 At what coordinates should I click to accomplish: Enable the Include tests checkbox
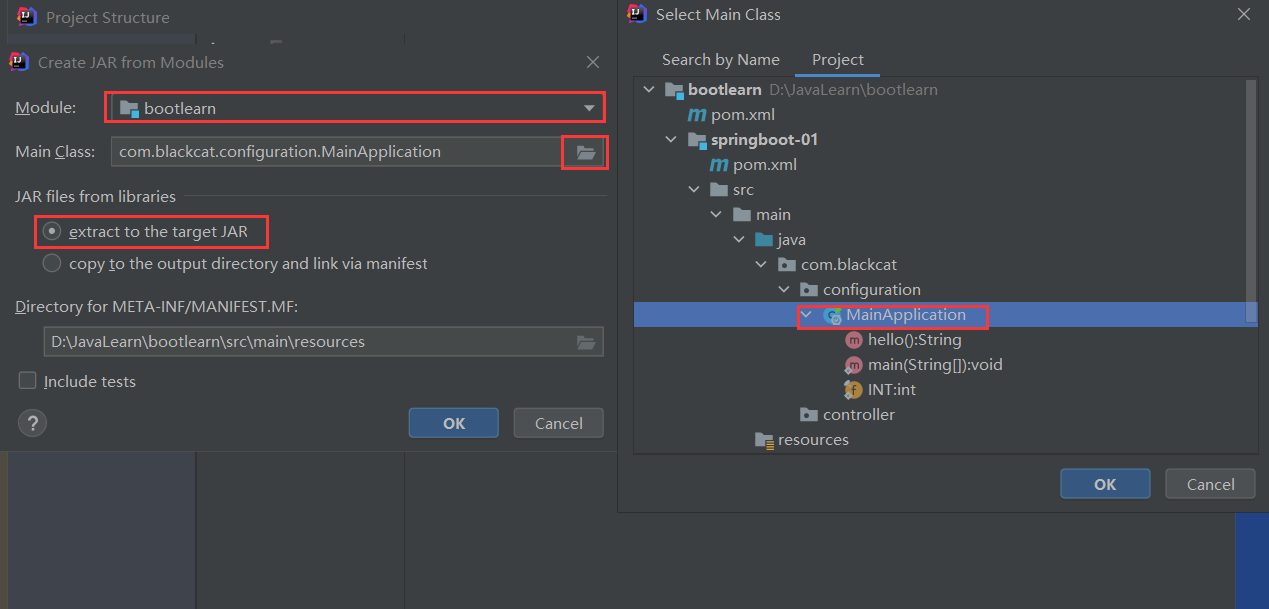28,381
